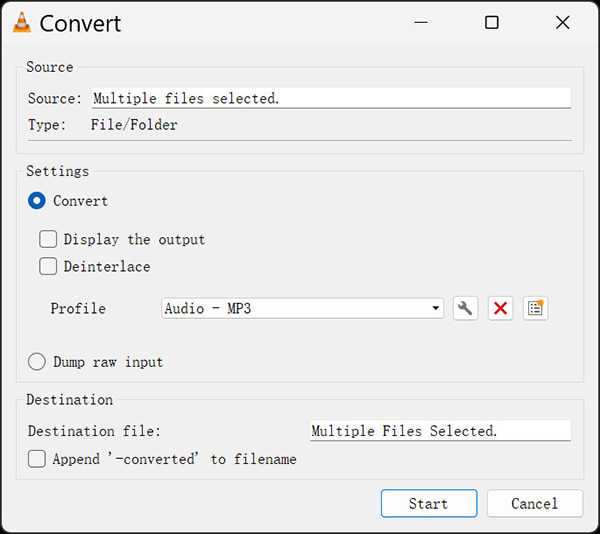Click the Source field showing Multiple files selected
Image resolution: width=600 pixels, height=534 pixels.
[x=331, y=98]
